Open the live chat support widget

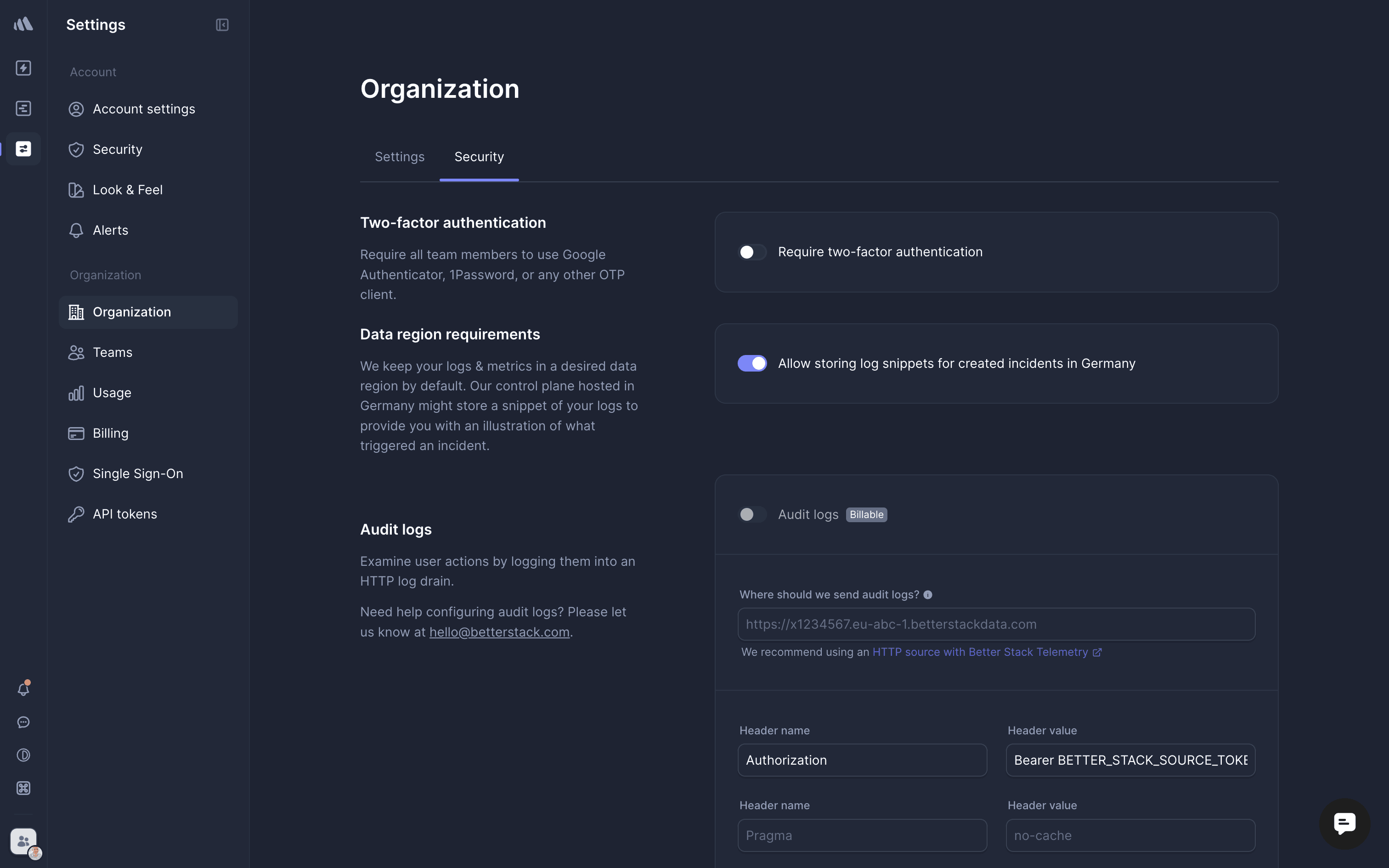[1344, 823]
